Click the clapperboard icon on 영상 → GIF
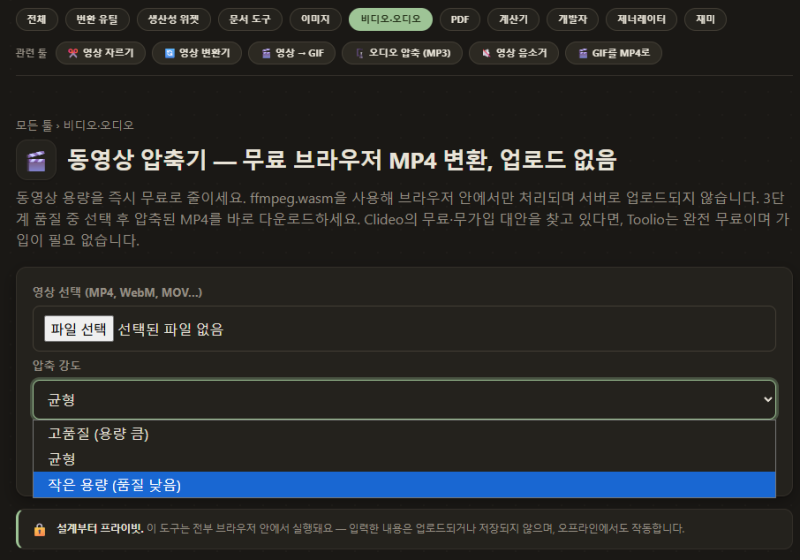Image resolution: width=800 pixels, height=560 pixels. coord(266,53)
